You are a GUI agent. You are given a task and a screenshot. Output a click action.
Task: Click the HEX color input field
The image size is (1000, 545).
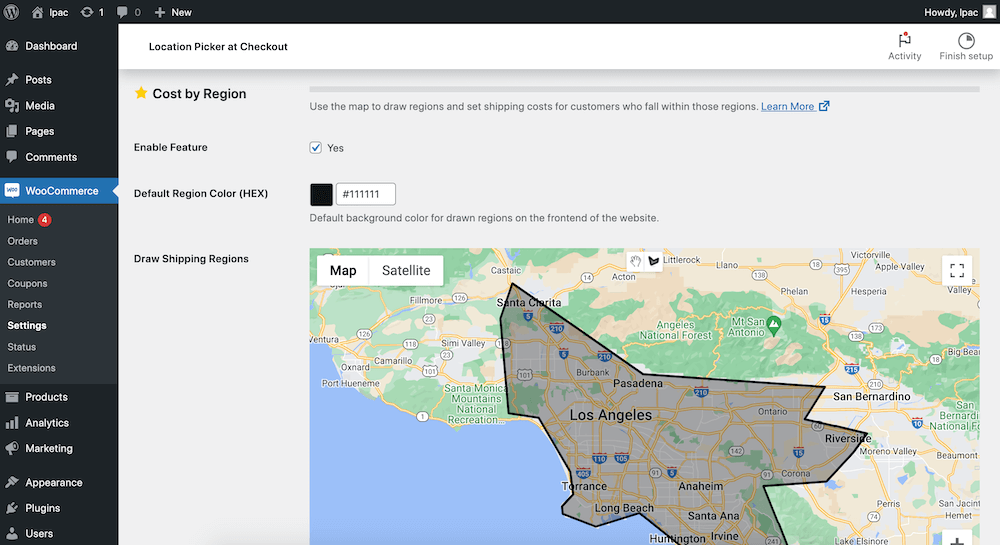click(365, 194)
